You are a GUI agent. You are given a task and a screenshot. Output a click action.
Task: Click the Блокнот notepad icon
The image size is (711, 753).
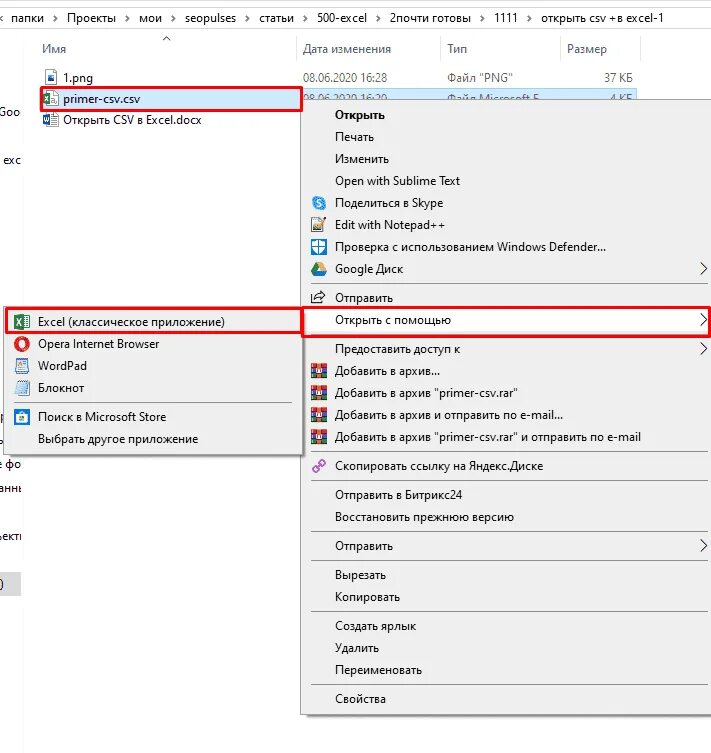click(x=22, y=388)
